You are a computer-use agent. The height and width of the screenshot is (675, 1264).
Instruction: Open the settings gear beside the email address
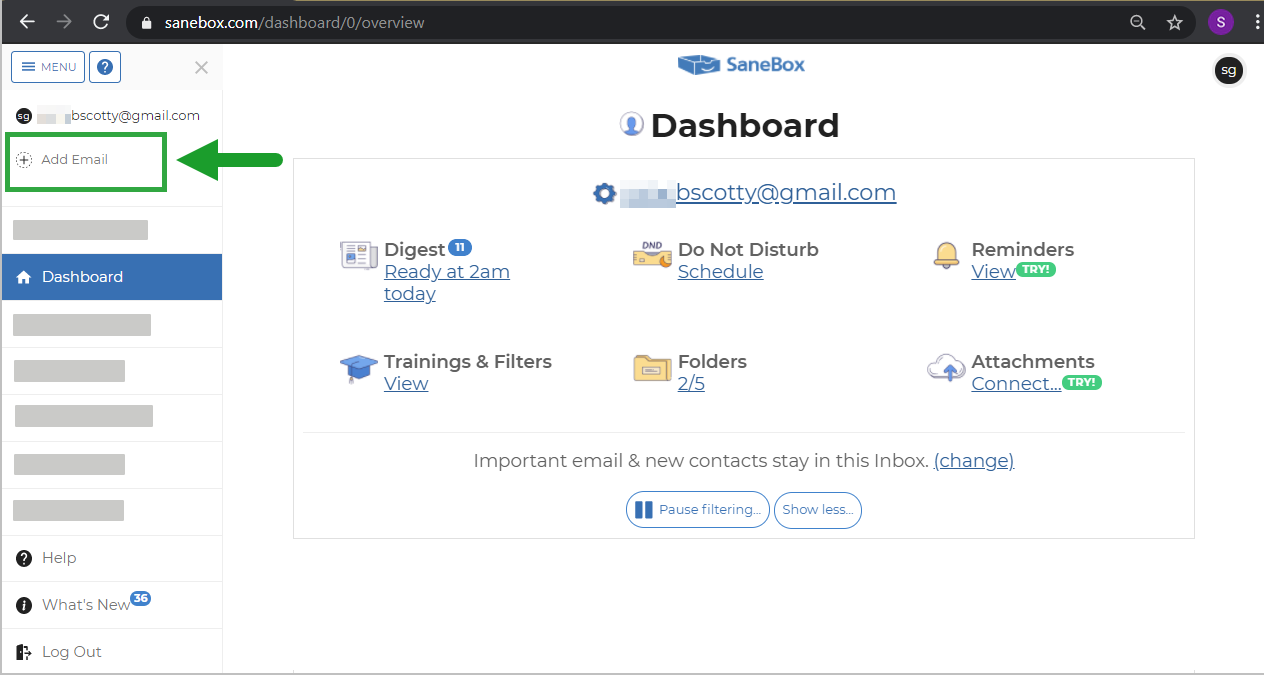point(604,193)
